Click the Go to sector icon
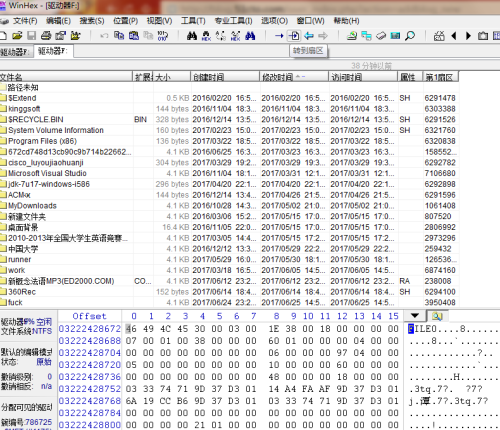 tap(294, 36)
